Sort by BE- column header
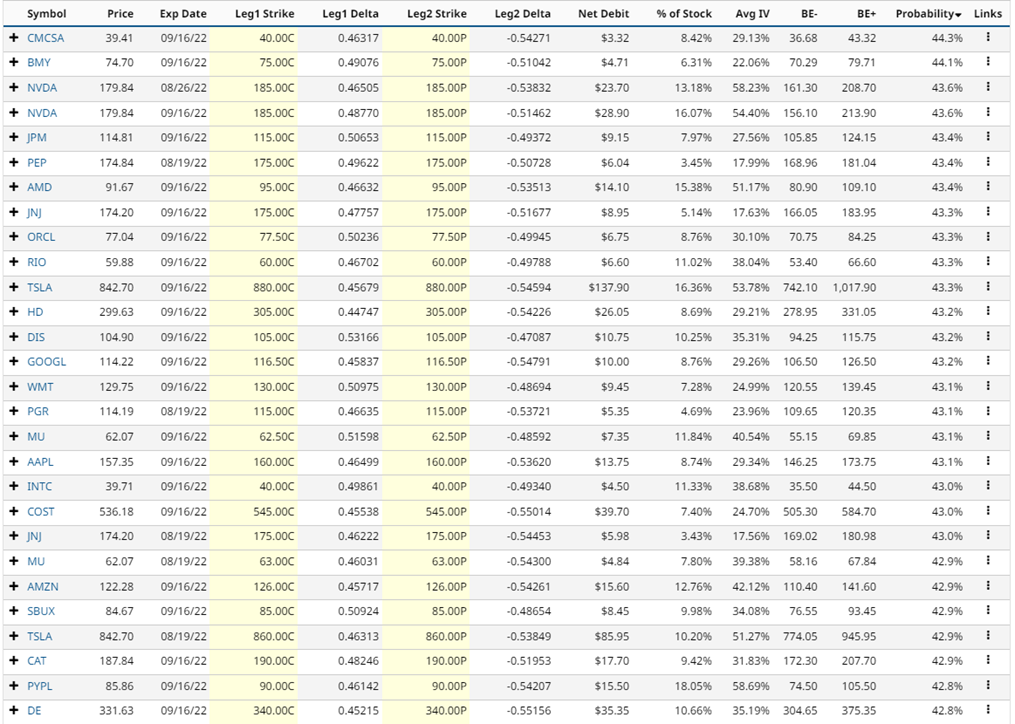This screenshot has height=724, width=1015. pos(809,14)
